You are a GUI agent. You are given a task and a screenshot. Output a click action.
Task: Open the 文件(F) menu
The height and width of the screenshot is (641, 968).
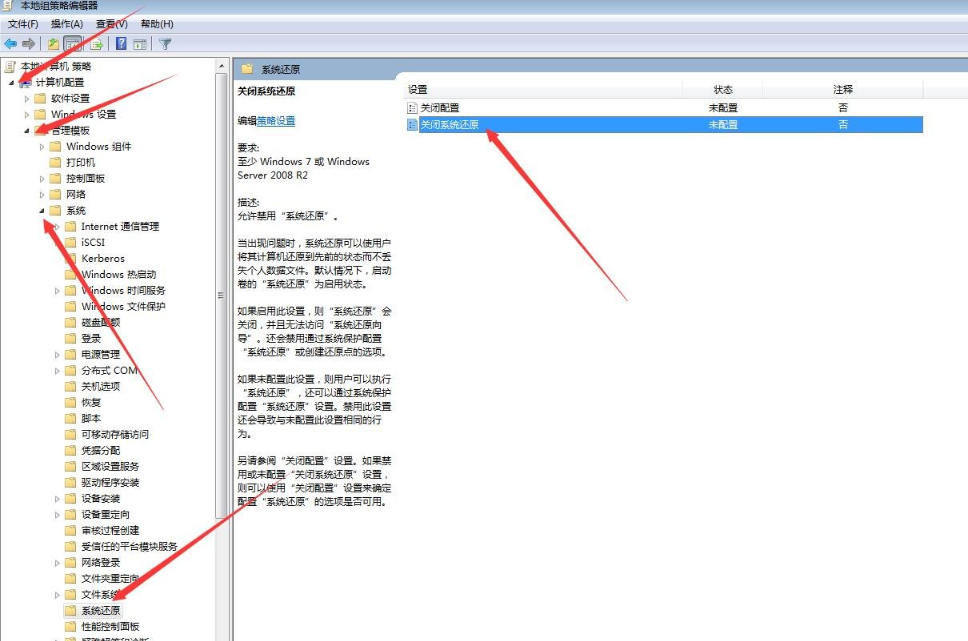pyautogui.click(x=23, y=24)
